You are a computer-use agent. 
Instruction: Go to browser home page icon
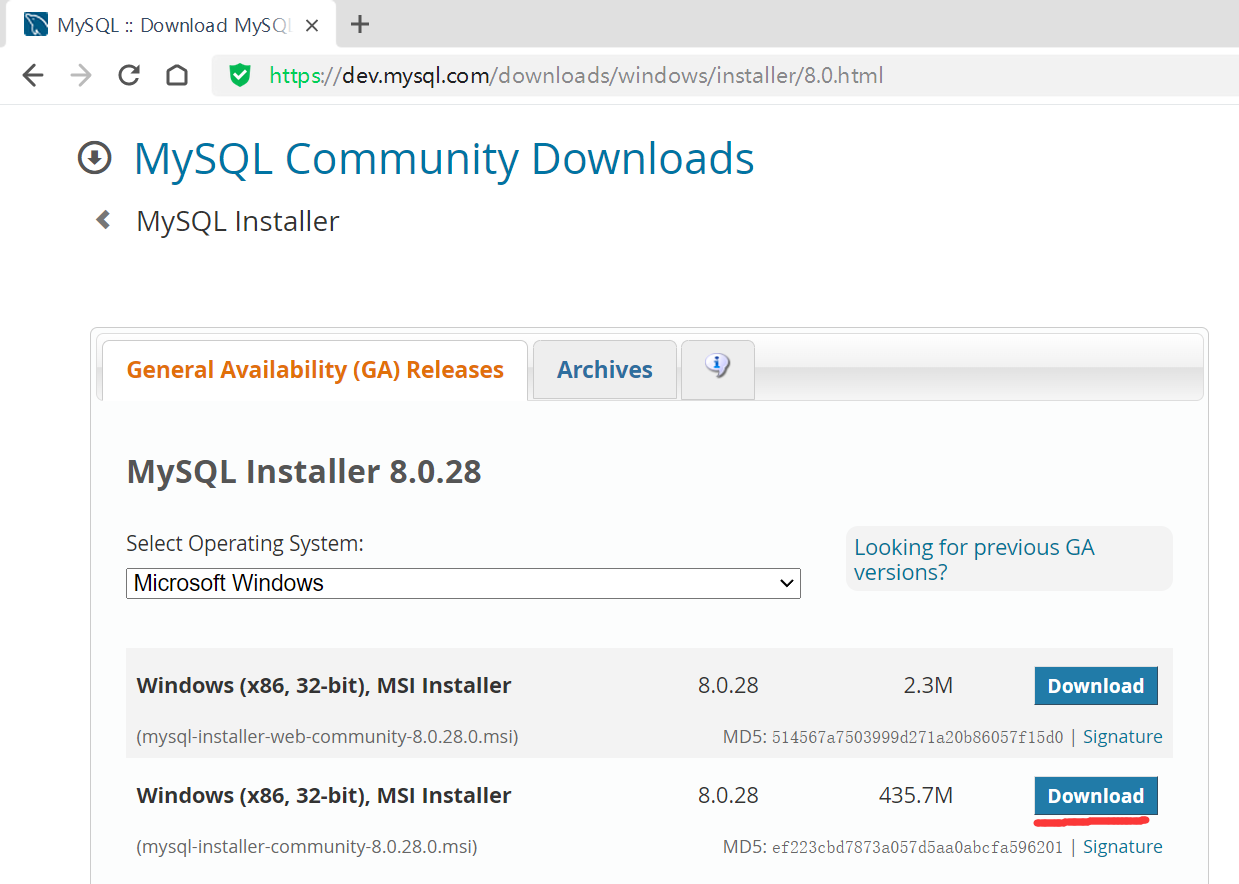(x=177, y=76)
